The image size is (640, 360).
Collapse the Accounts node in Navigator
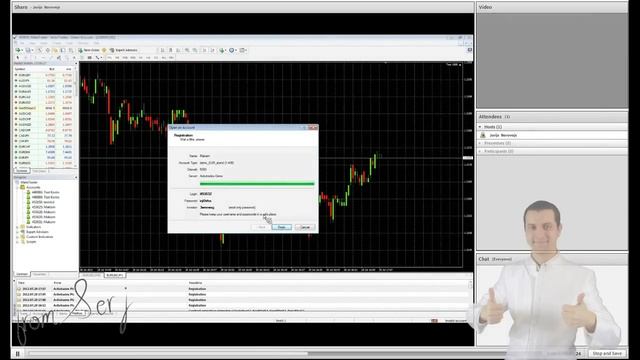click(x=18, y=187)
